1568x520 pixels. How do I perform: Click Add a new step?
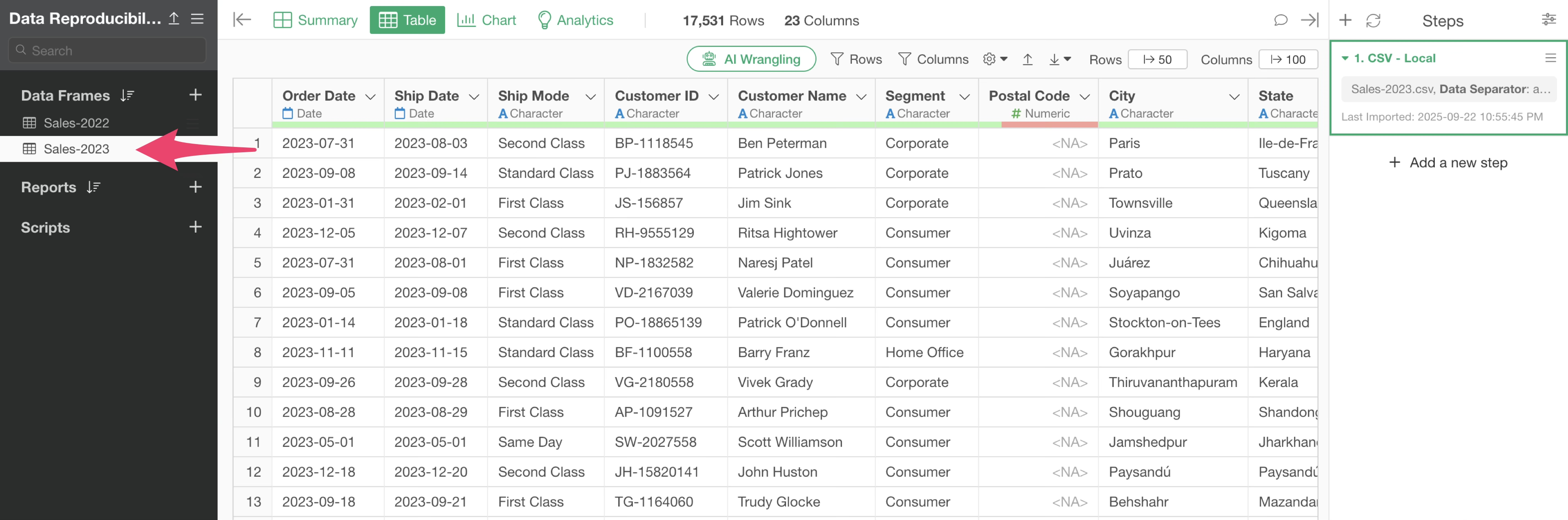(x=1448, y=162)
